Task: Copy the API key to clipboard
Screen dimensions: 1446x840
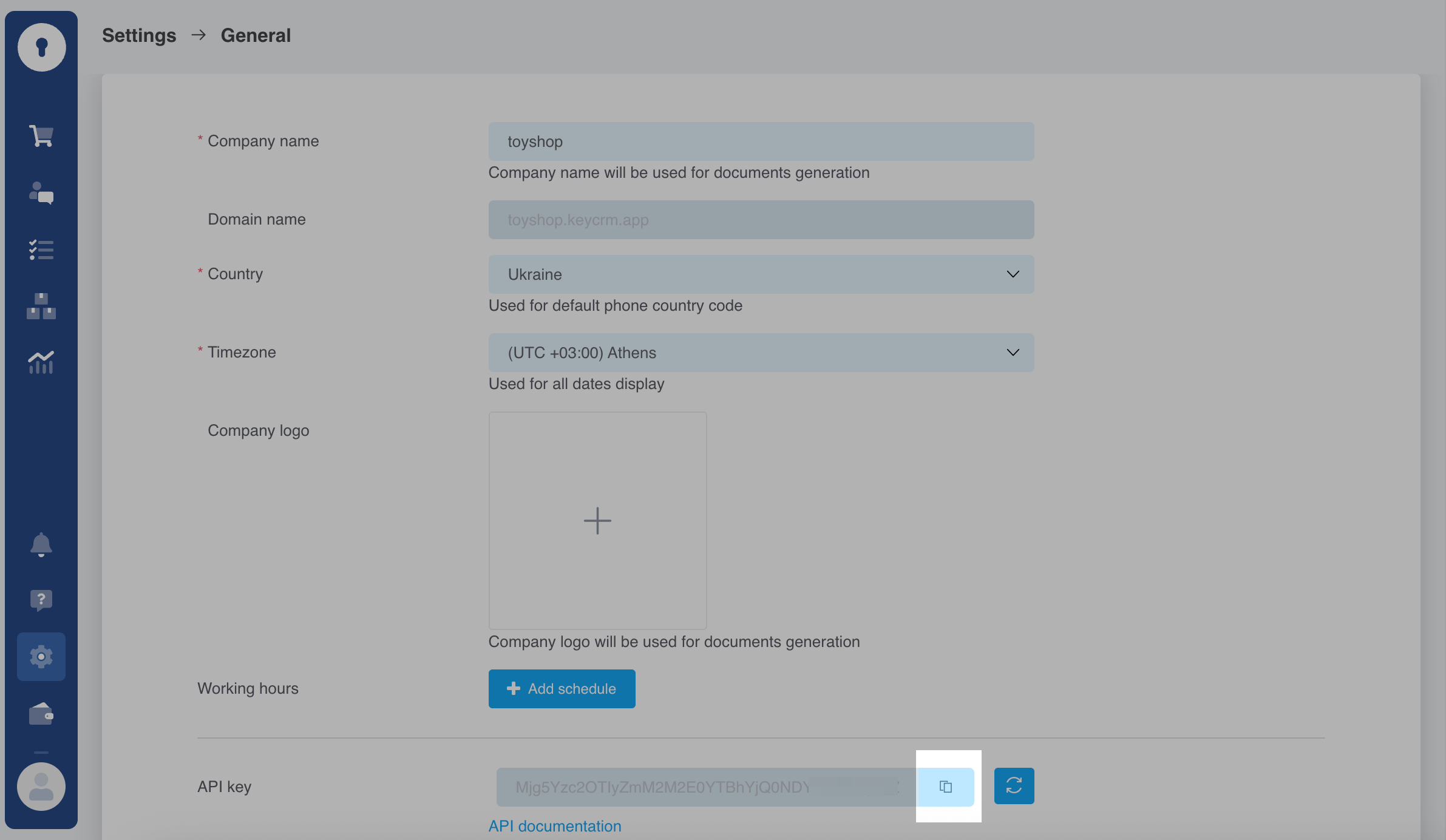Action: click(x=945, y=787)
